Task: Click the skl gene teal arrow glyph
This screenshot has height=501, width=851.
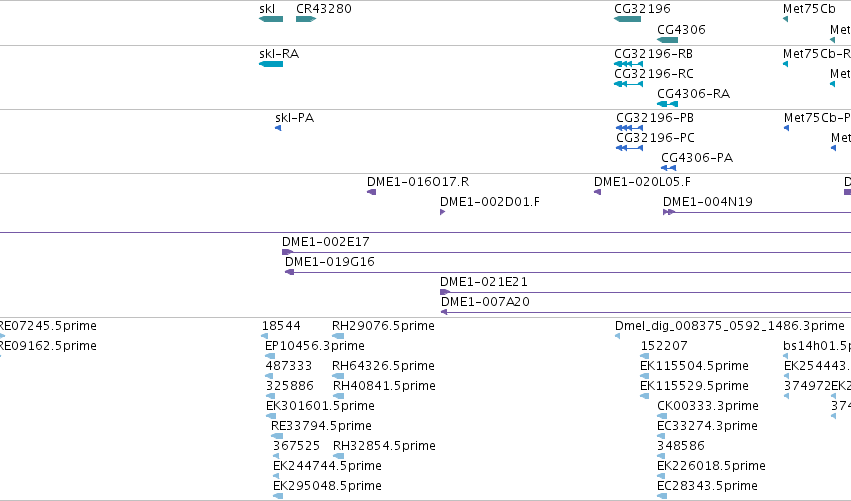Action: pos(271,19)
